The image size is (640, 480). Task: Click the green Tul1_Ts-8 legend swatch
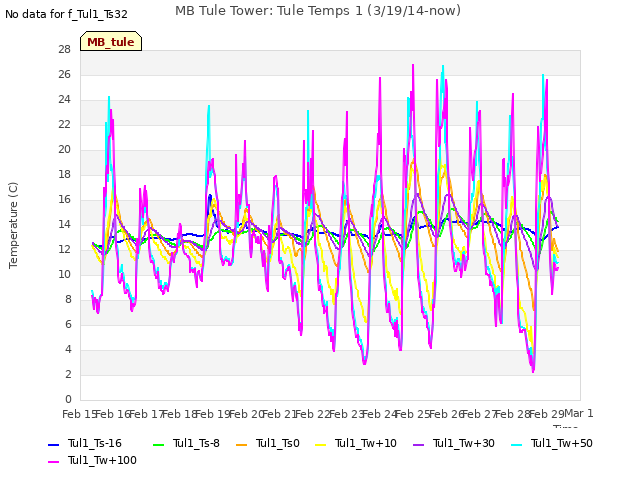point(158,444)
